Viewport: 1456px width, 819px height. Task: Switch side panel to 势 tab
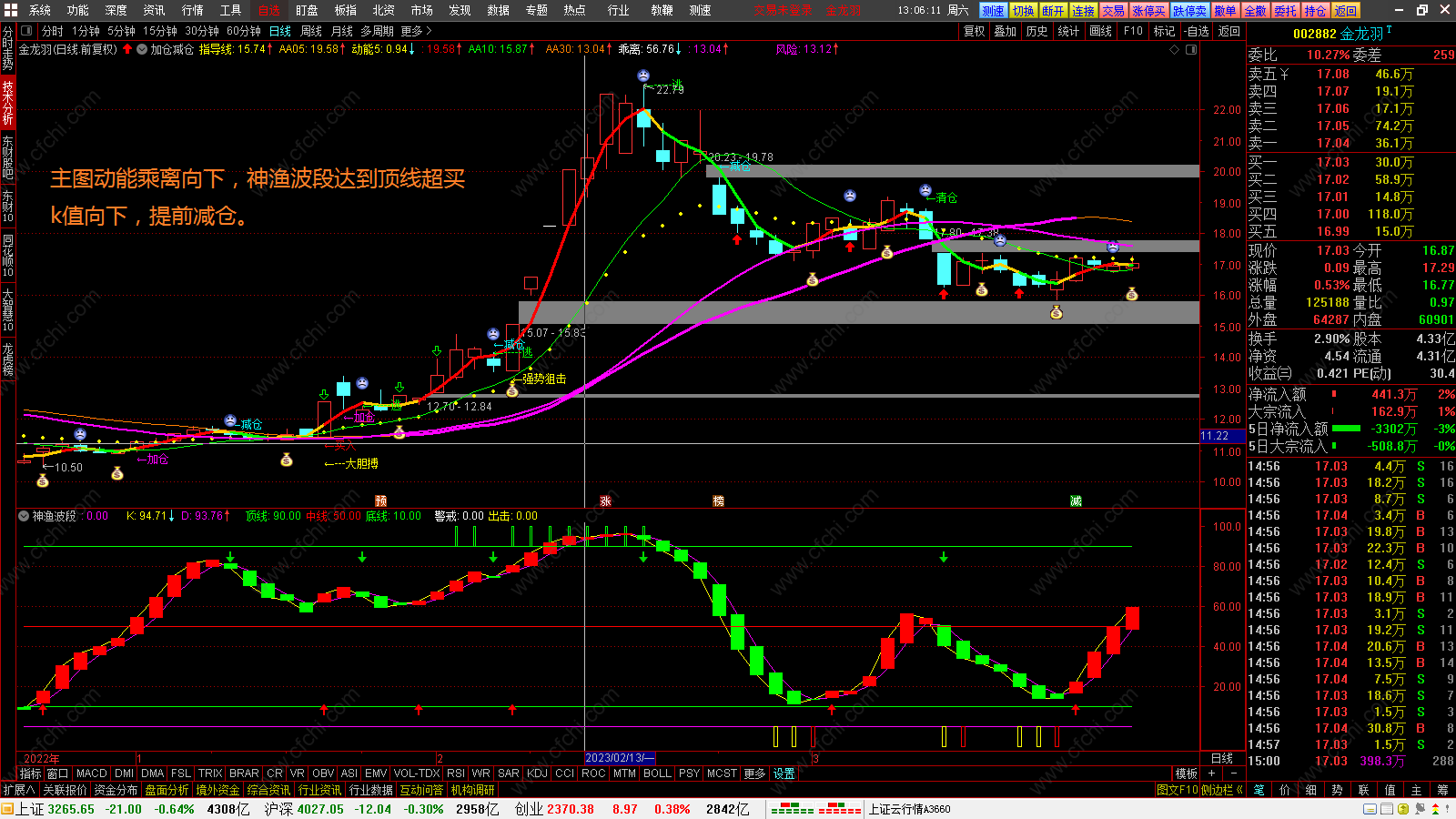coord(1337,790)
